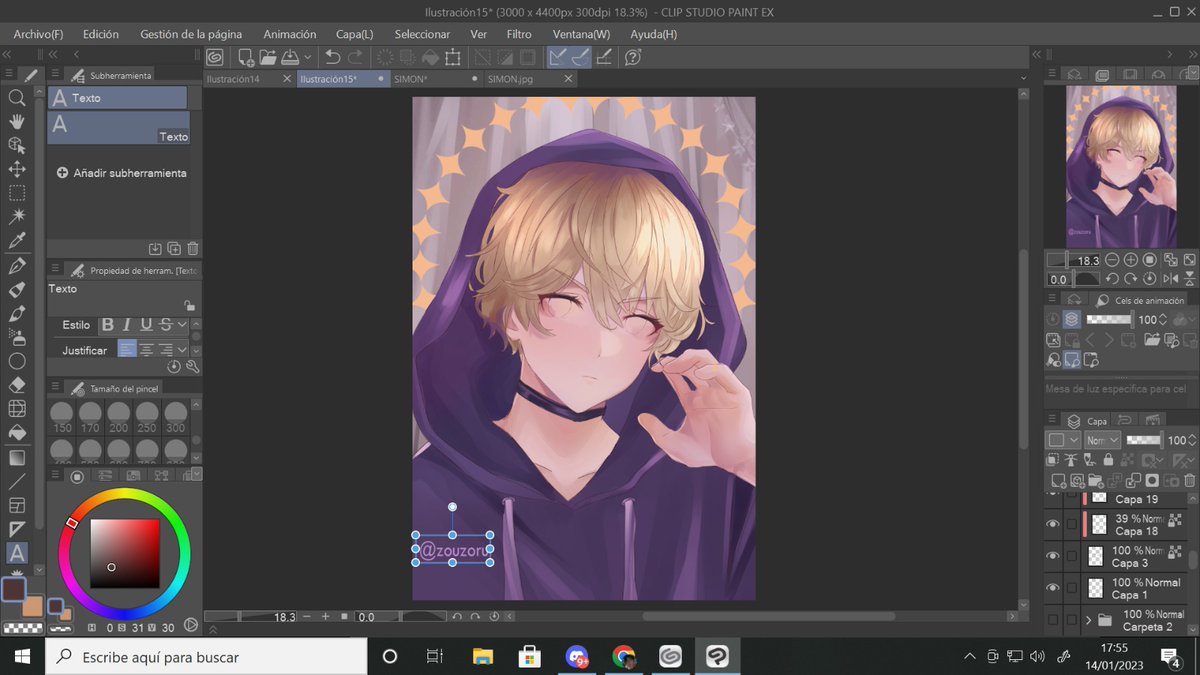Screen dimensions: 1200x675
Task: Check the box beside Capa 3 layer
Action: coord(1072,556)
